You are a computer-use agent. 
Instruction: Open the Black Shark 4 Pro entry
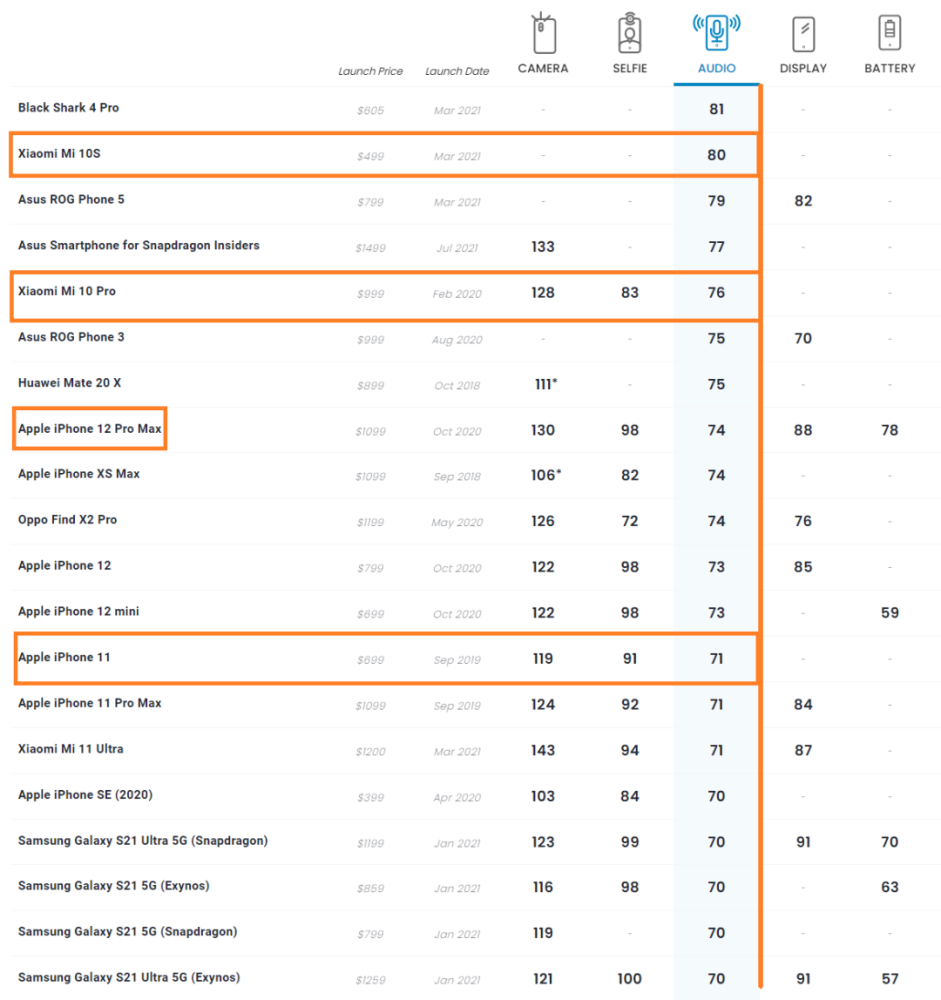[68, 108]
